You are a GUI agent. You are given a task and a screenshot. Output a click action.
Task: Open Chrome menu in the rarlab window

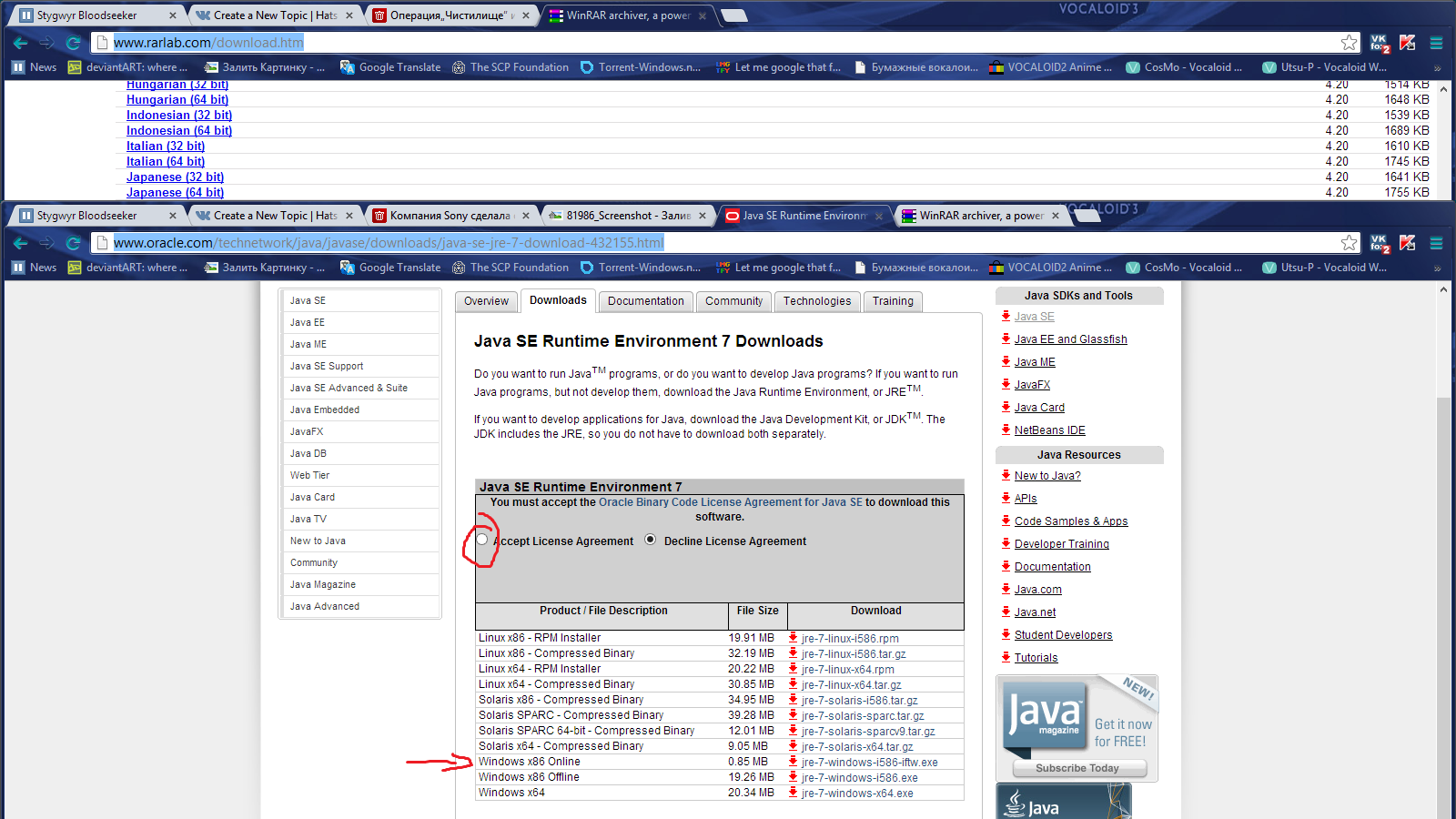click(x=1437, y=43)
